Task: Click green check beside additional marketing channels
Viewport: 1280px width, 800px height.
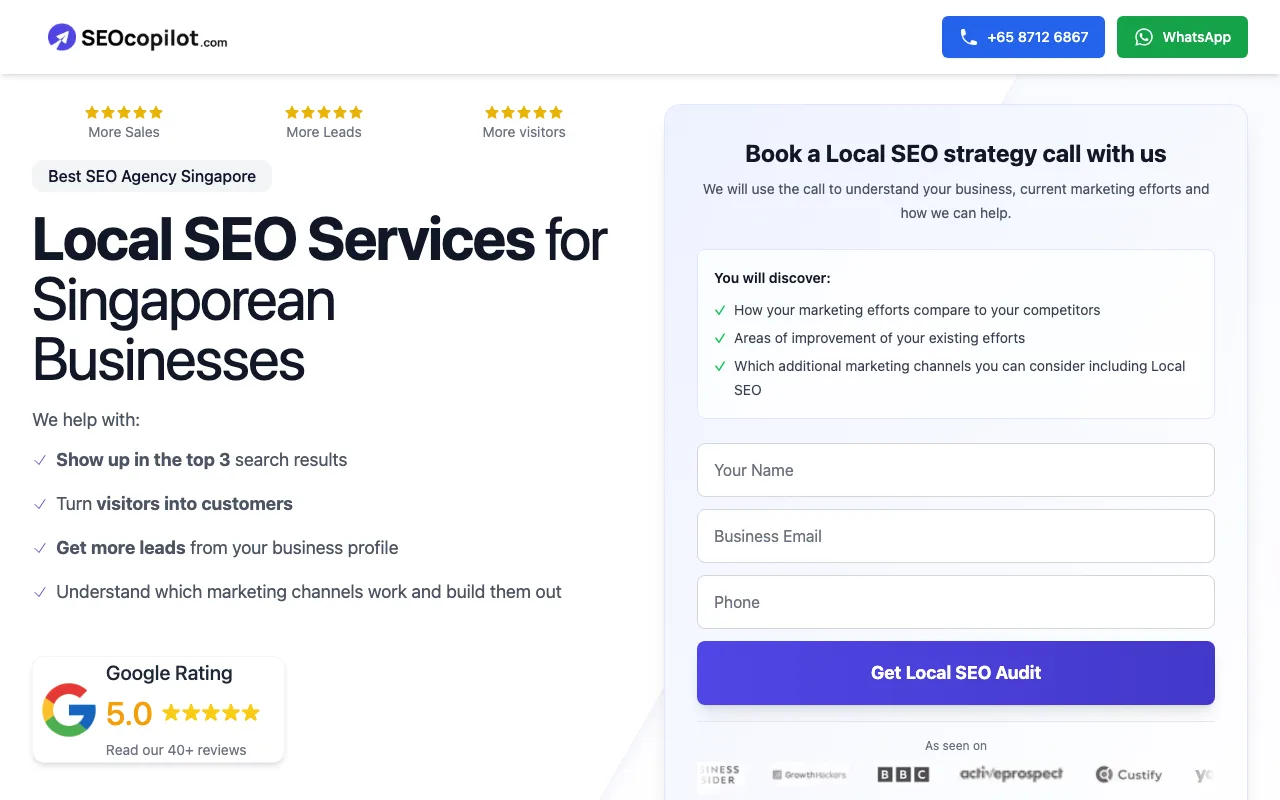Action: 720,366
